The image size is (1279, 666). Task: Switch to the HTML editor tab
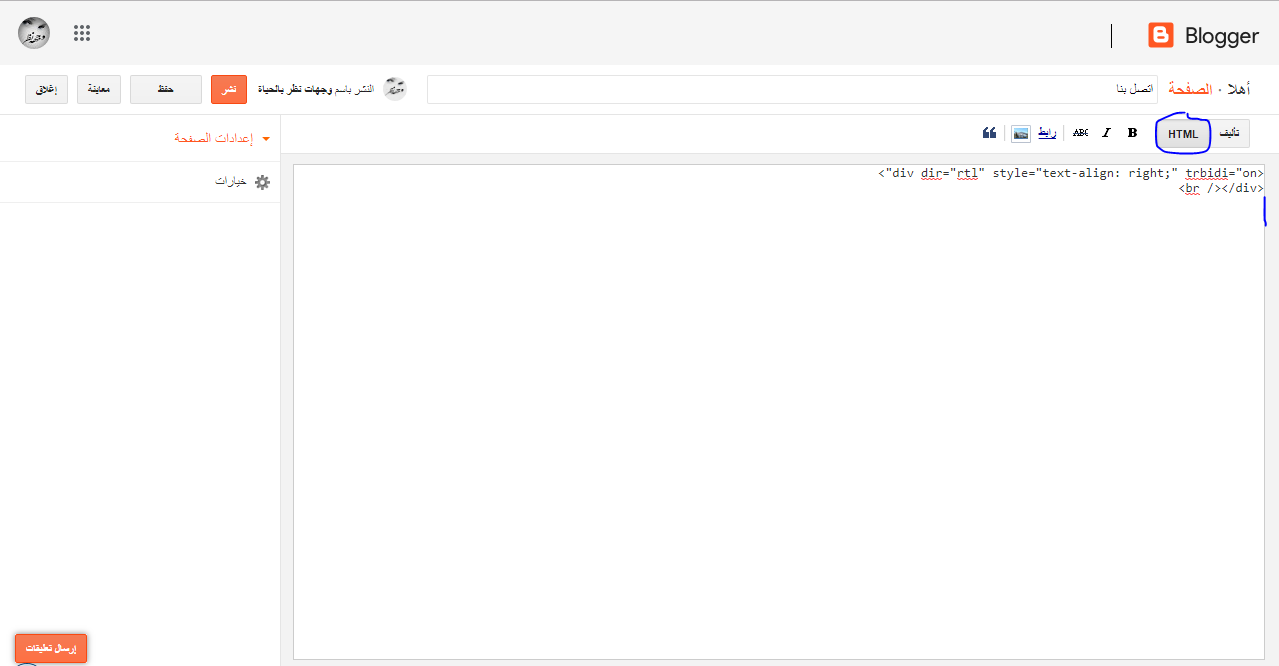[x=1183, y=134]
